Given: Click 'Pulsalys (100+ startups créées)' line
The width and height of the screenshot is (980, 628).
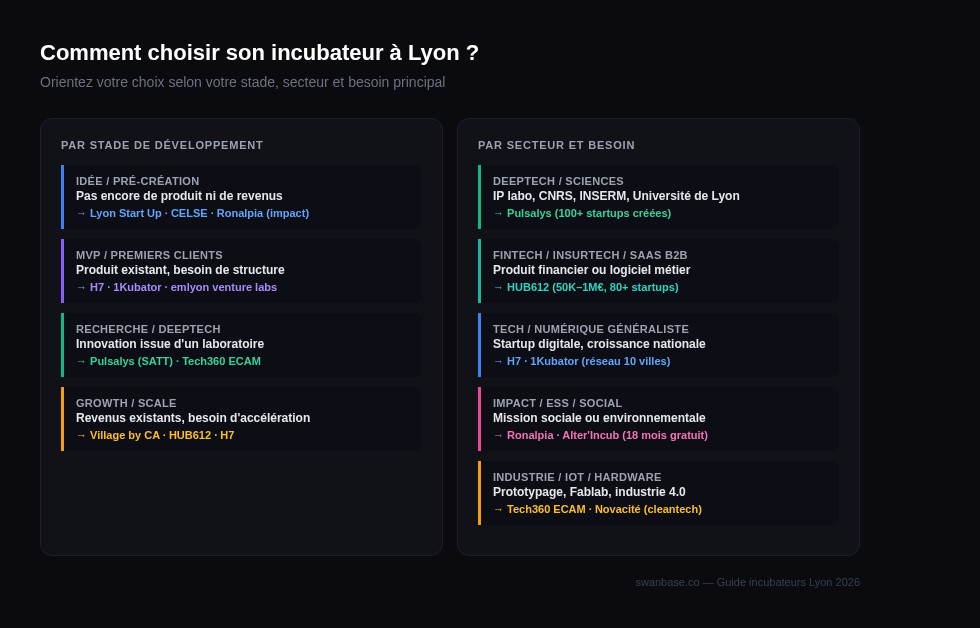Looking at the screenshot, I should (582, 213).
